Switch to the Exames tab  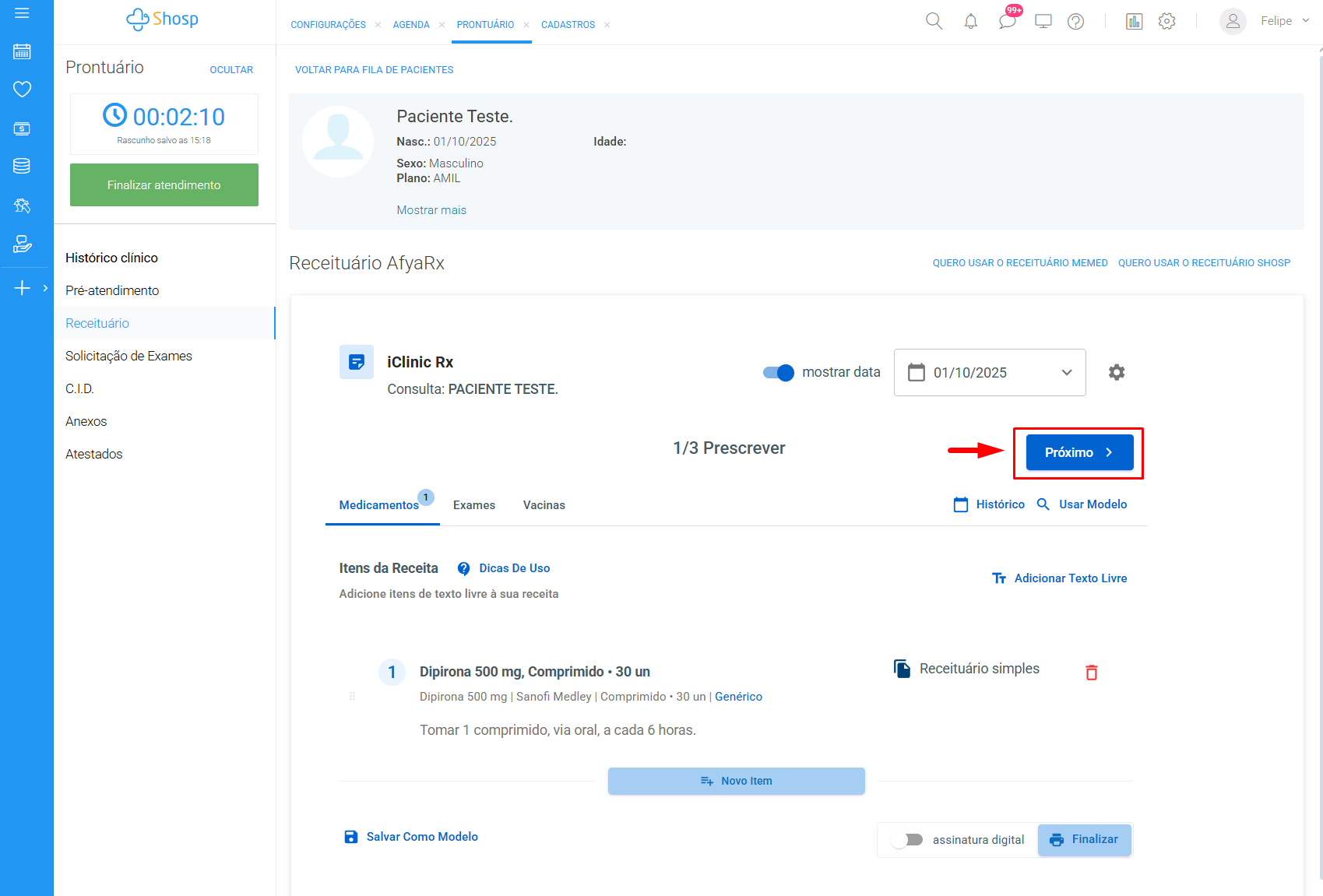473,505
